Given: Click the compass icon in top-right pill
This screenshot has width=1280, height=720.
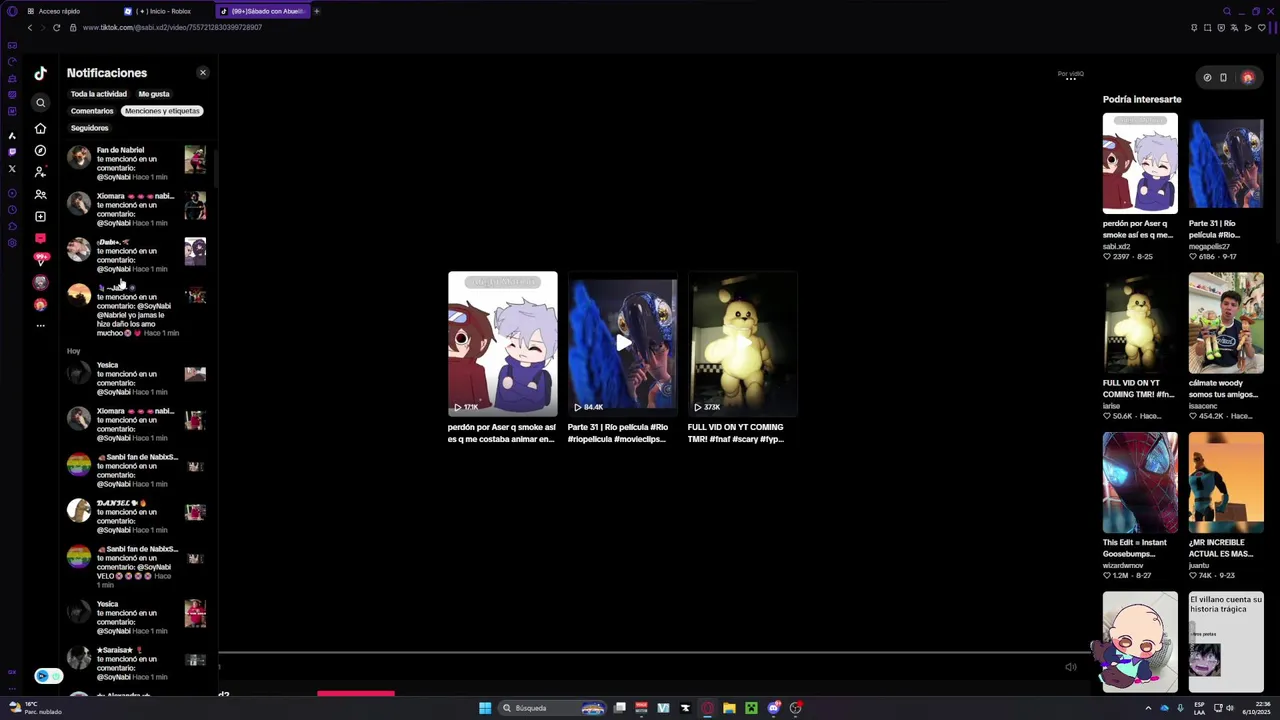Looking at the screenshot, I should (1207, 77).
